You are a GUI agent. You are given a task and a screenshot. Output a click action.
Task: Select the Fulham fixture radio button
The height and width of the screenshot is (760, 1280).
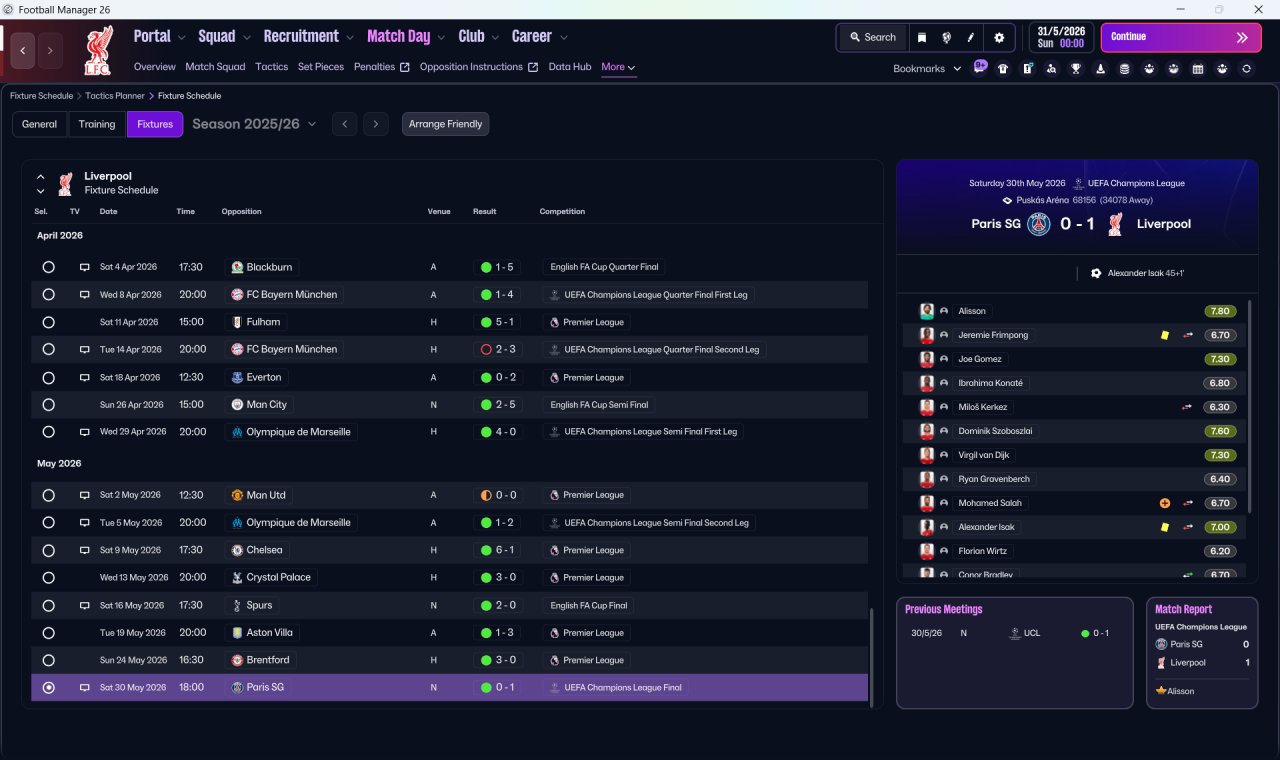tap(48, 323)
